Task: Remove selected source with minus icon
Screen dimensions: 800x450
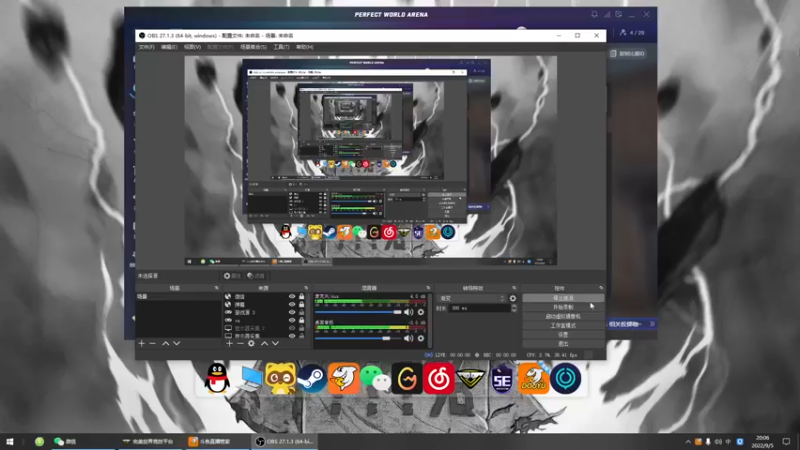Action: click(x=240, y=343)
